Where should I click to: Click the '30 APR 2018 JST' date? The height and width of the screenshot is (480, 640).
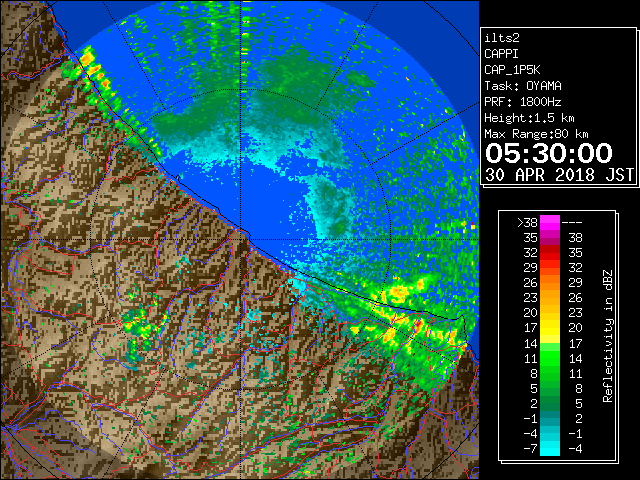pyautogui.click(x=559, y=175)
